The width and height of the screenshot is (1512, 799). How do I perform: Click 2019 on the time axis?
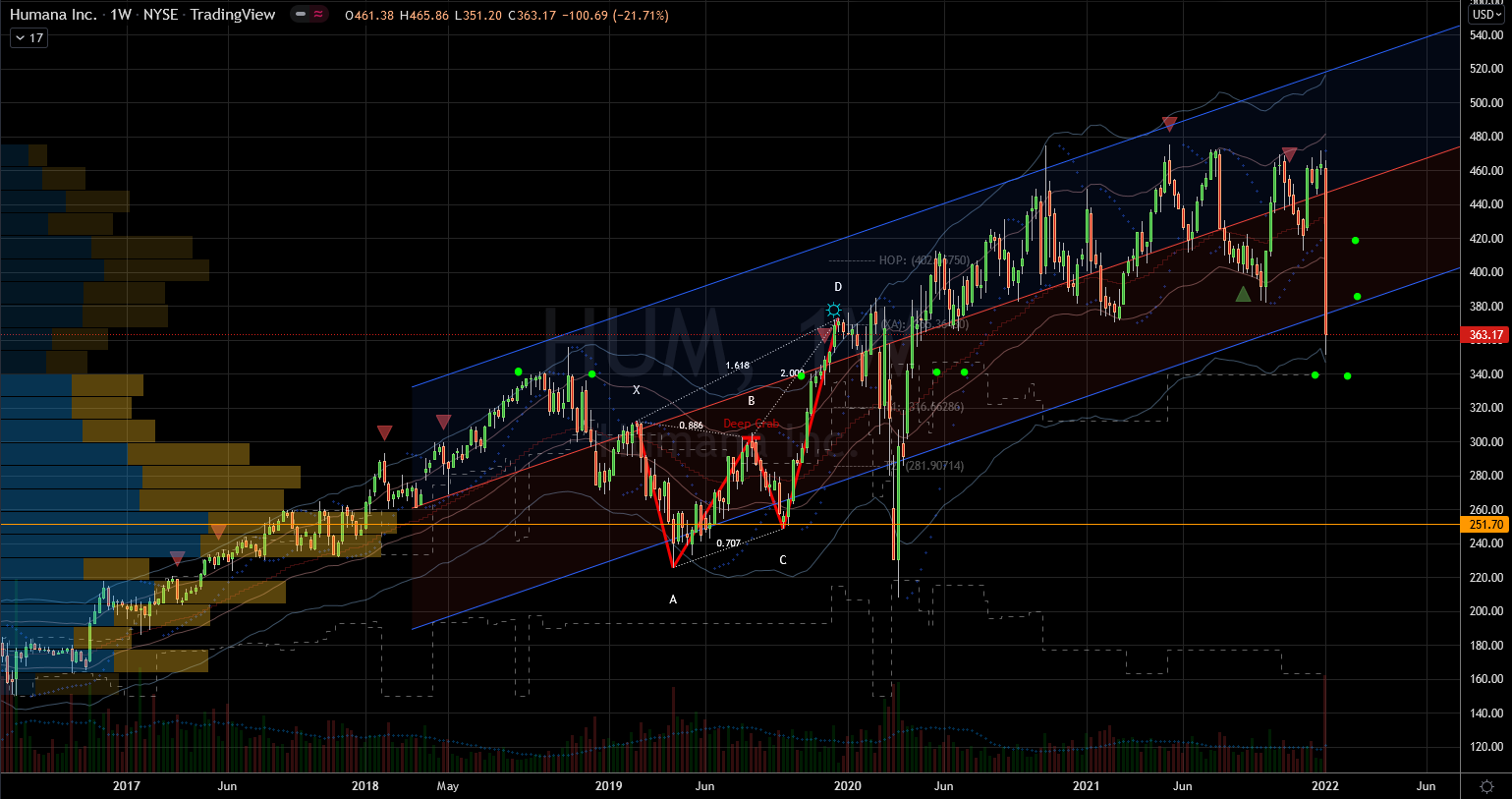(x=608, y=786)
